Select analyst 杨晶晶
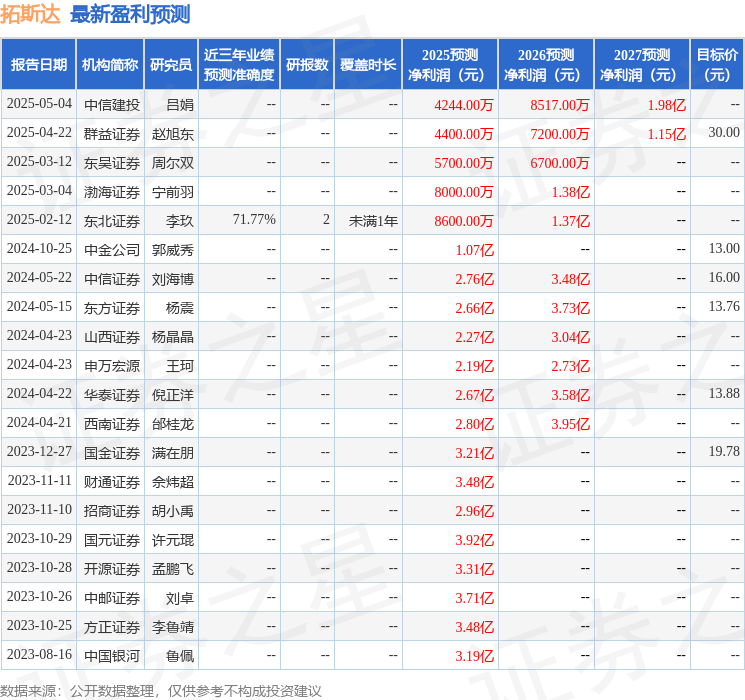The height and width of the screenshot is (700, 745). [x=172, y=337]
